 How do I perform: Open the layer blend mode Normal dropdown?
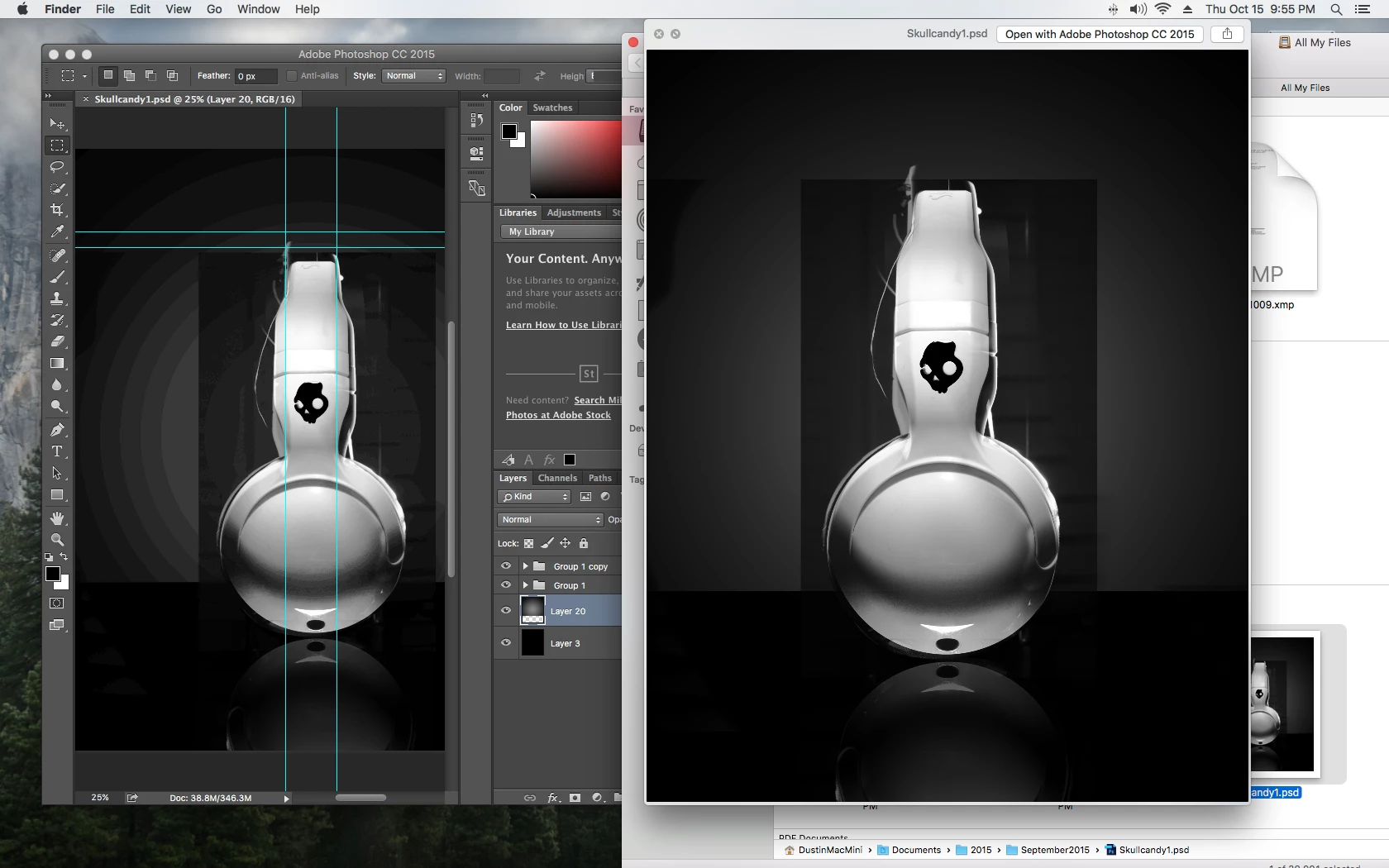(551, 520)
